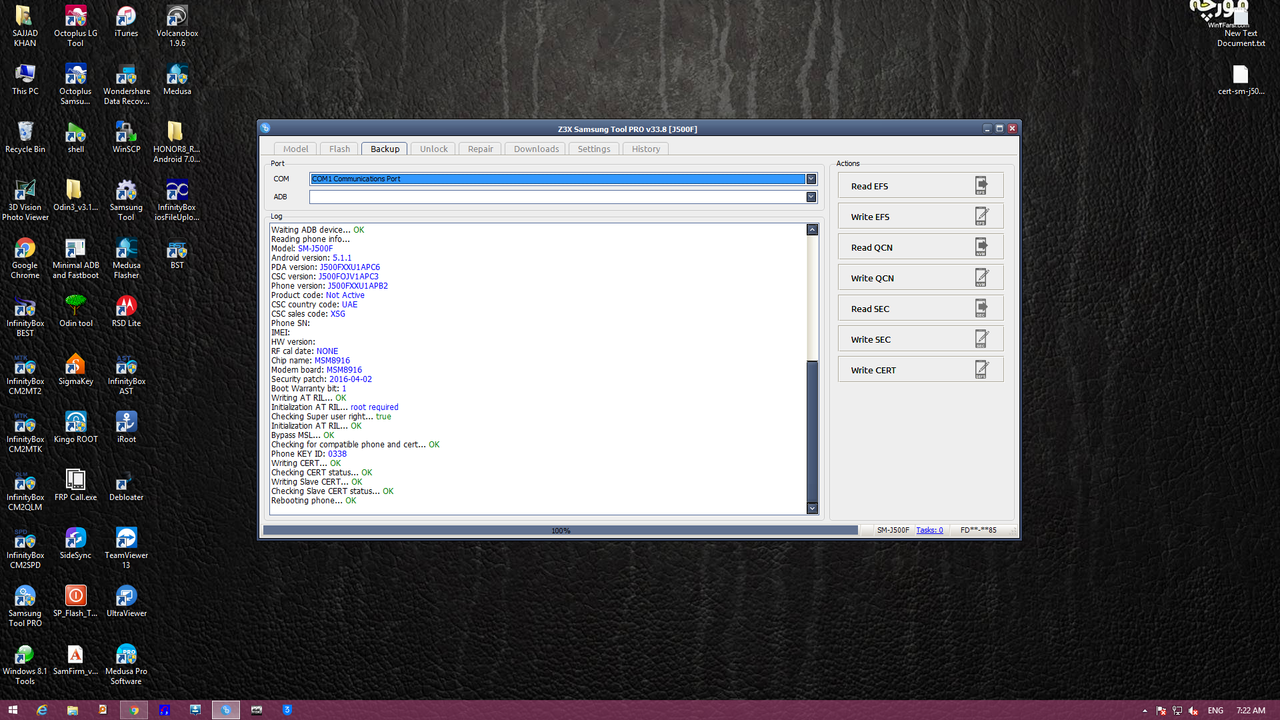Switch to the Unlock tab
Viewport: 1280px width, 720px height.
(434, 149)
